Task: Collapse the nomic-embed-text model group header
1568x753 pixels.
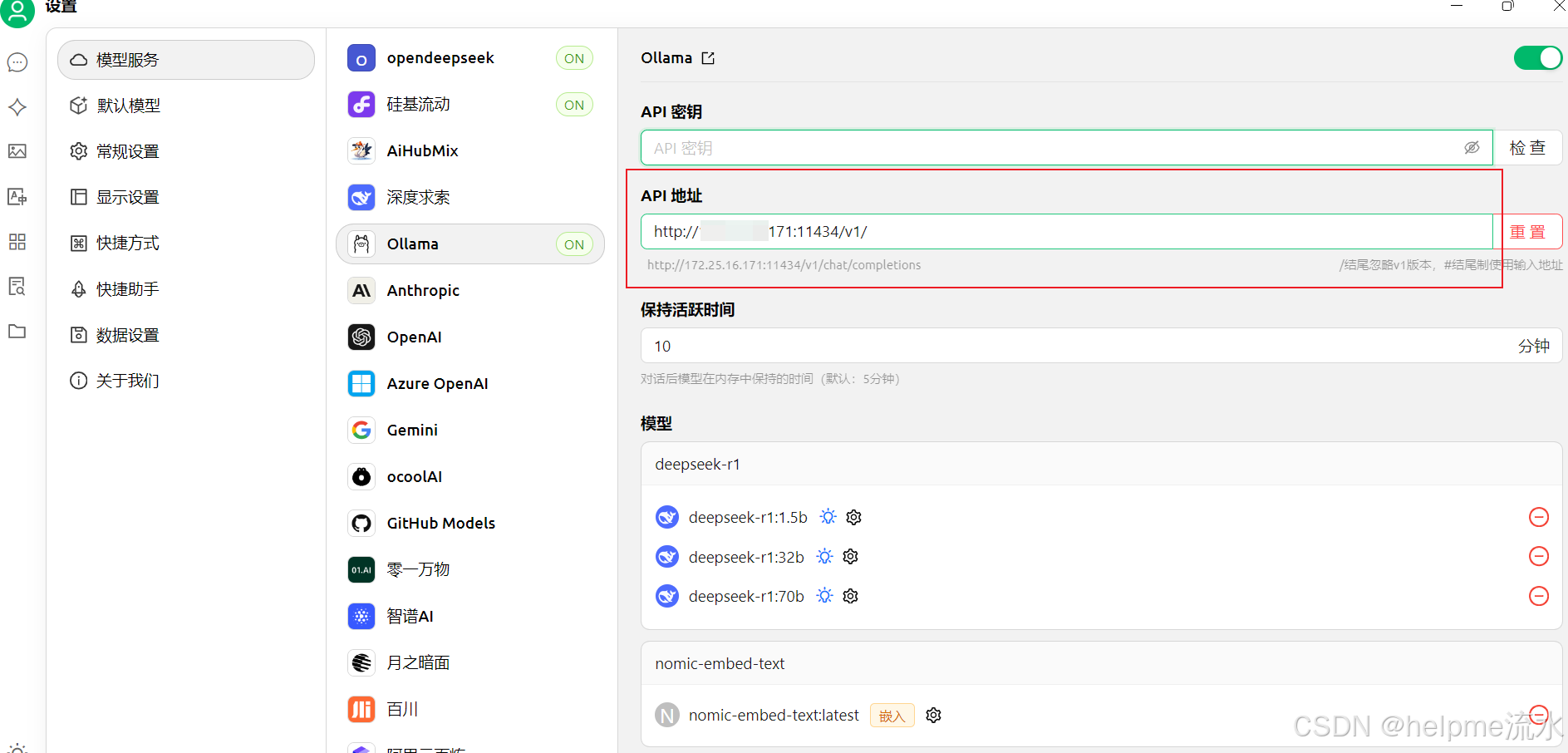Action: [1101, 663]
